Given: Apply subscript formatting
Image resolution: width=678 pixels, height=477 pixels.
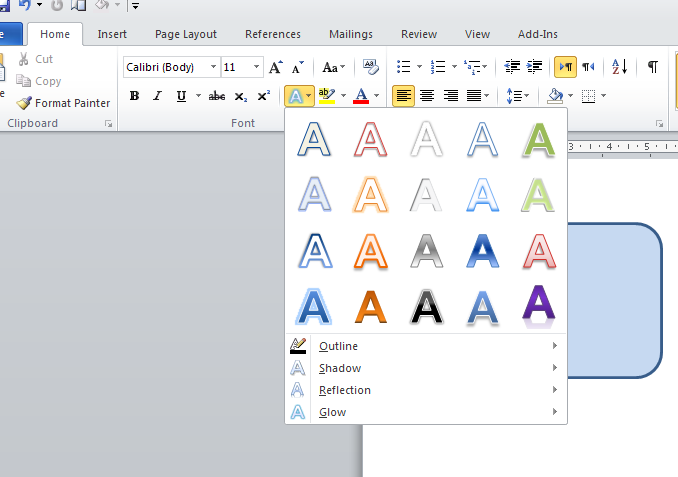Looking at the screenshot, I should pos(241,96).
